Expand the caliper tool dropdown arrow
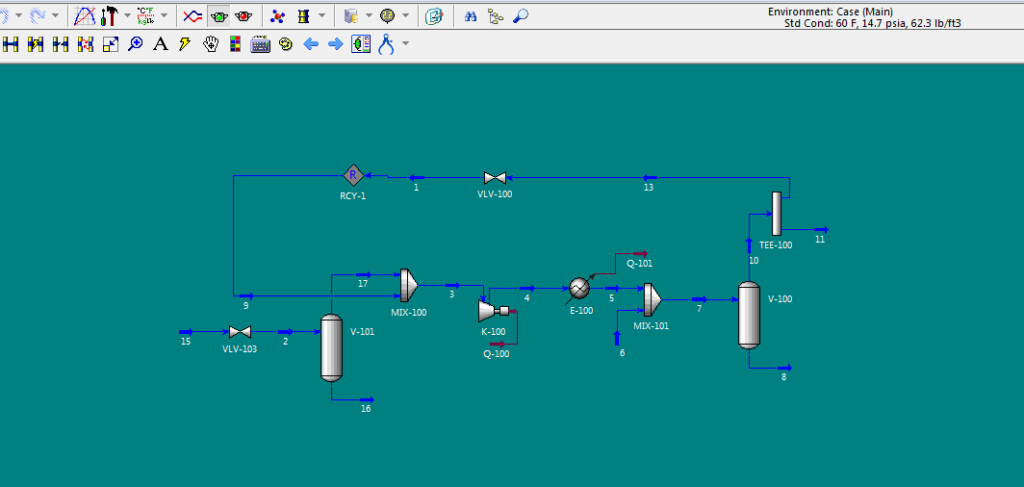 click(x=406, y=44)
